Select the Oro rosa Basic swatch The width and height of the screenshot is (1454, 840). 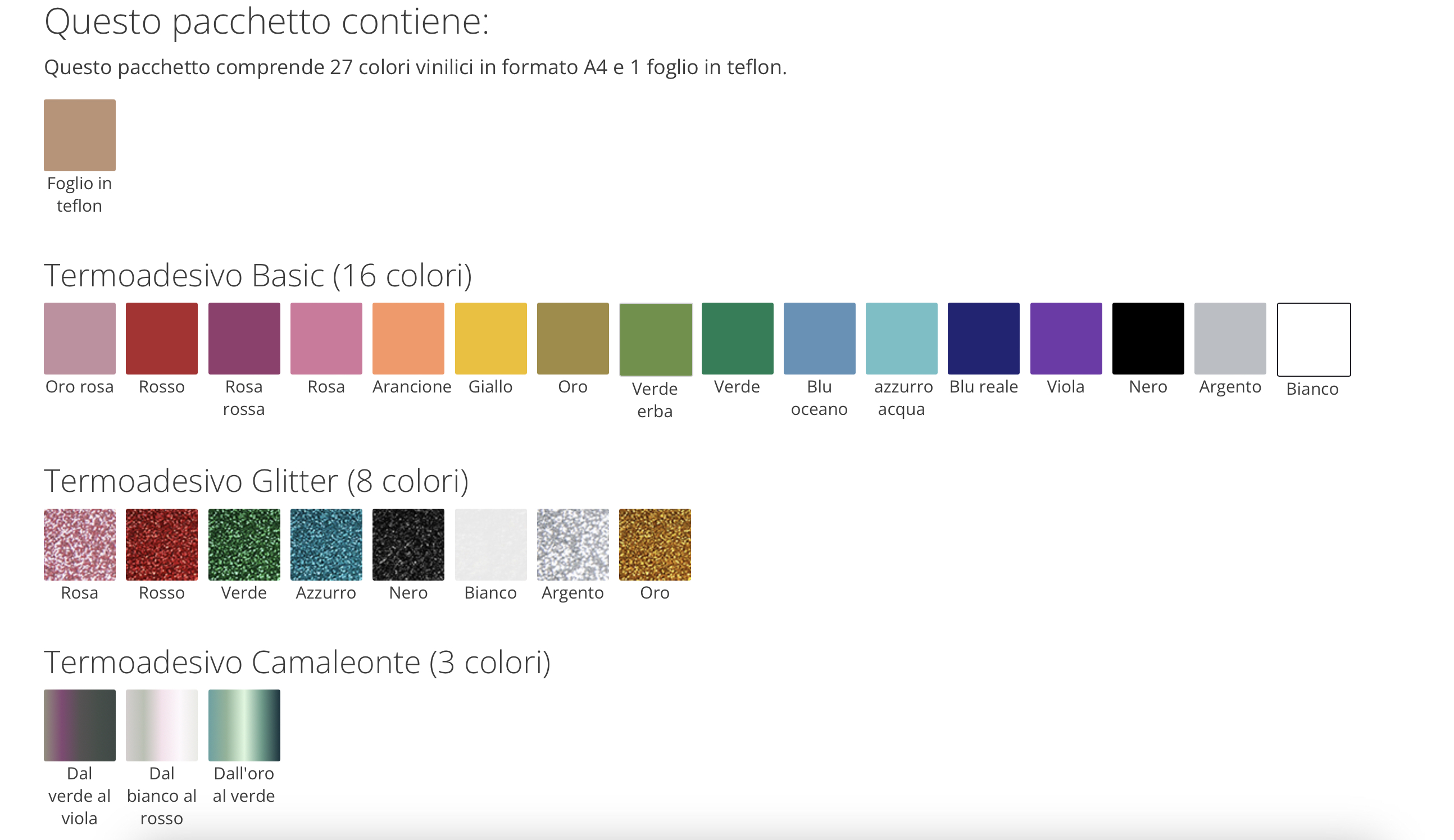point(80,339)
